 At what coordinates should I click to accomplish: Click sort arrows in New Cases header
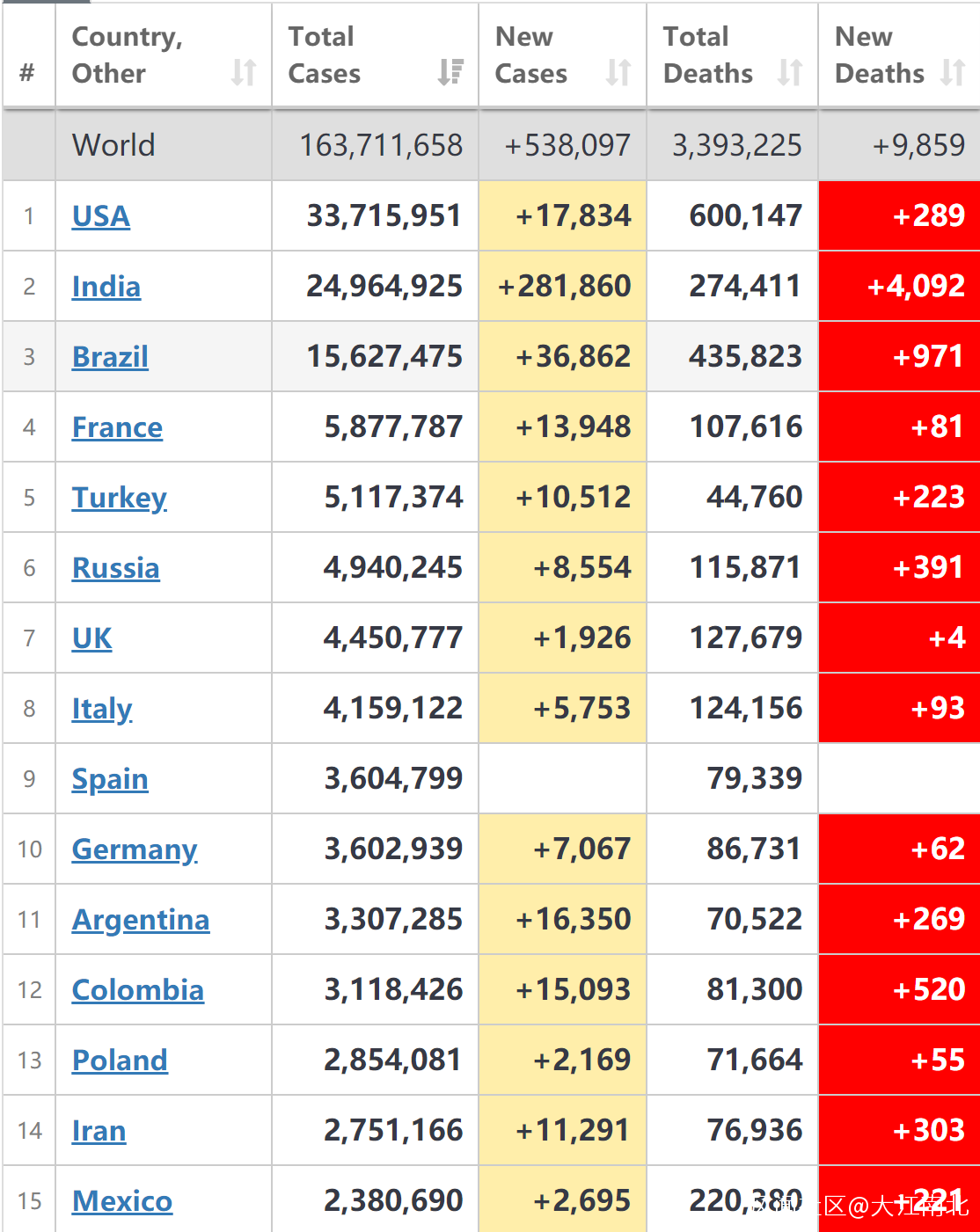click(618, 72)
